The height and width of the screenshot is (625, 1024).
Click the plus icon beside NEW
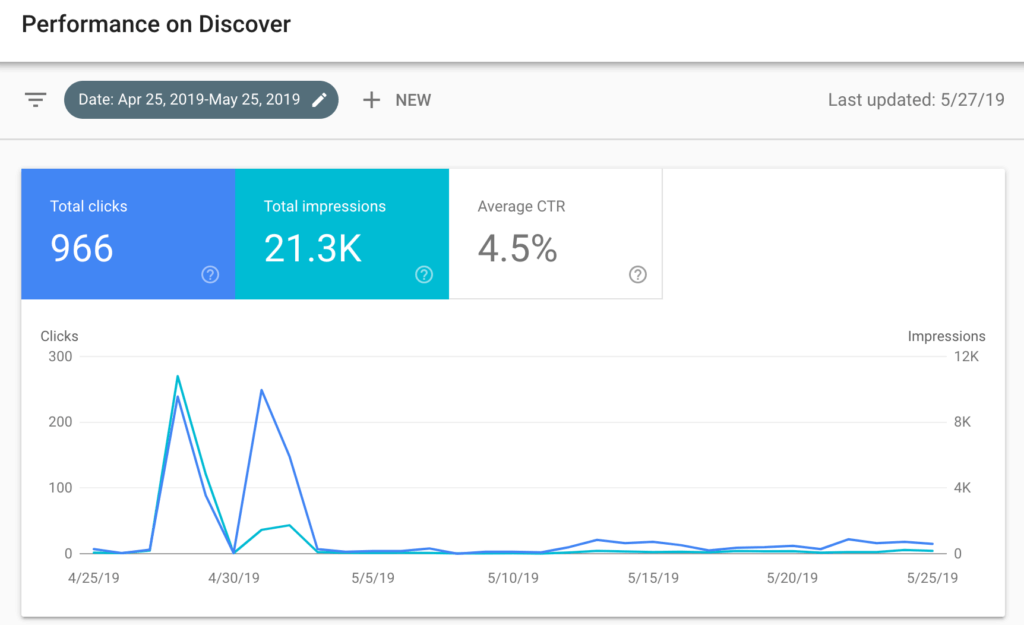(371, 100)
